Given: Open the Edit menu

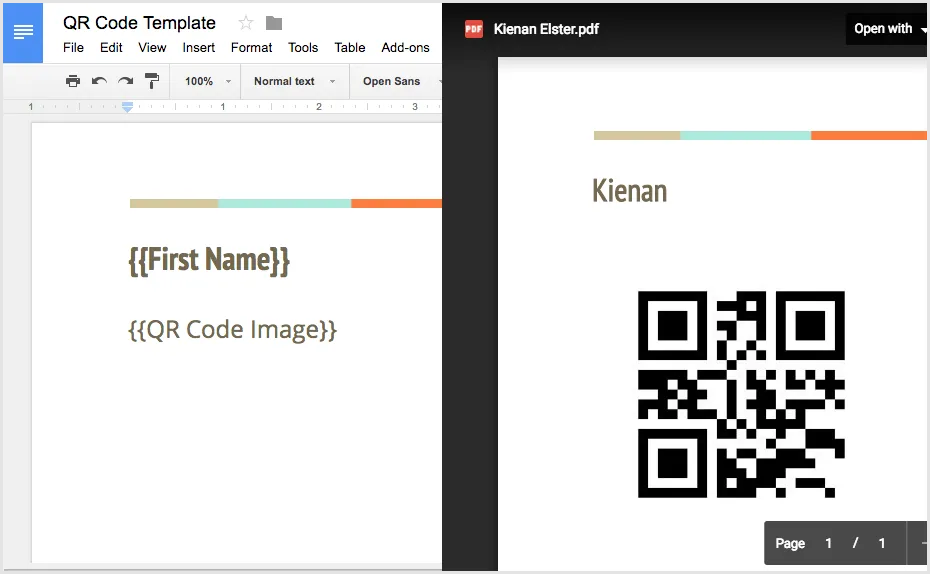Looking at the screenshot, I should 111,47.
